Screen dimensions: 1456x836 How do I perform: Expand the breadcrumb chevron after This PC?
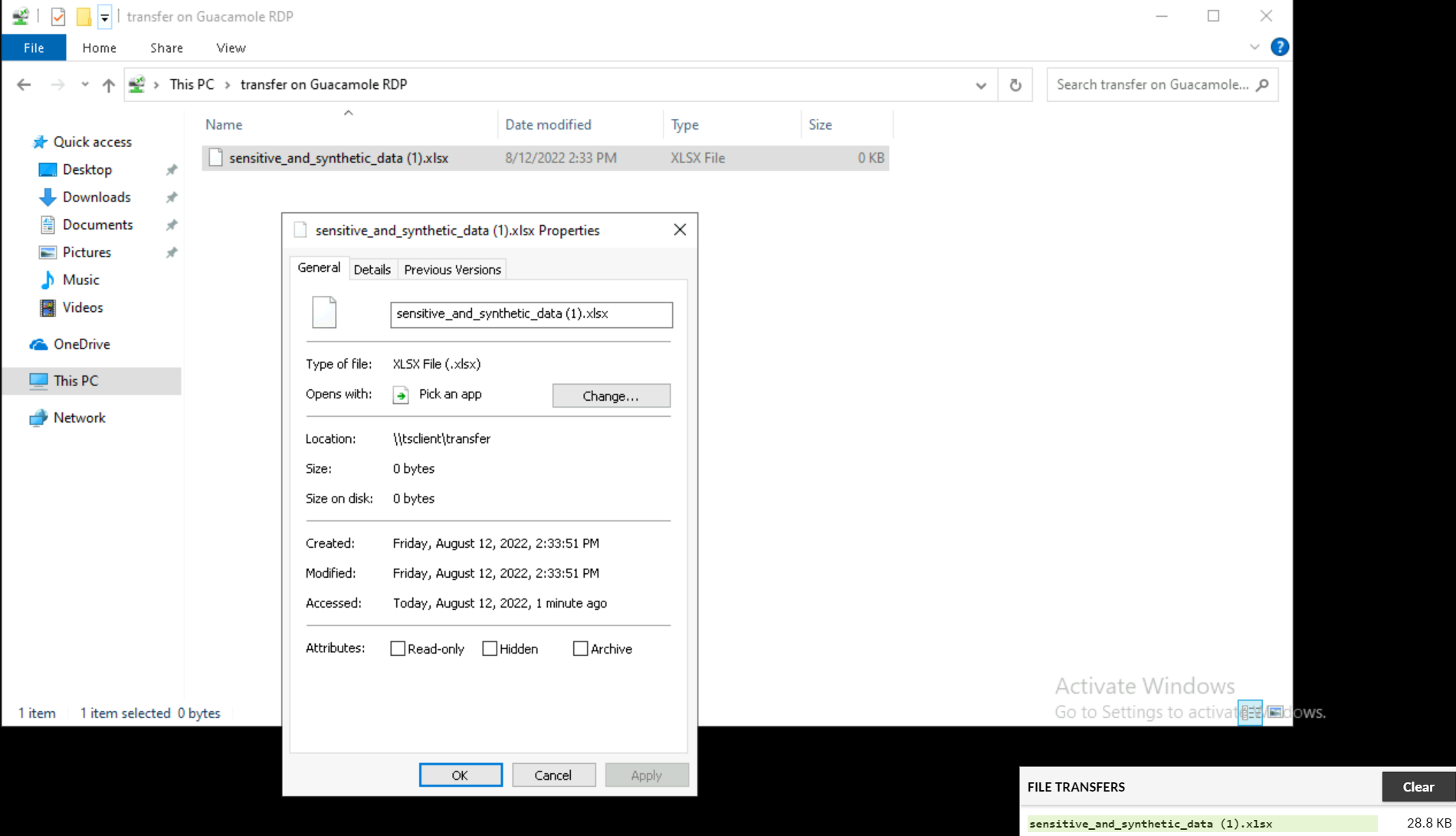coord(228,85)
